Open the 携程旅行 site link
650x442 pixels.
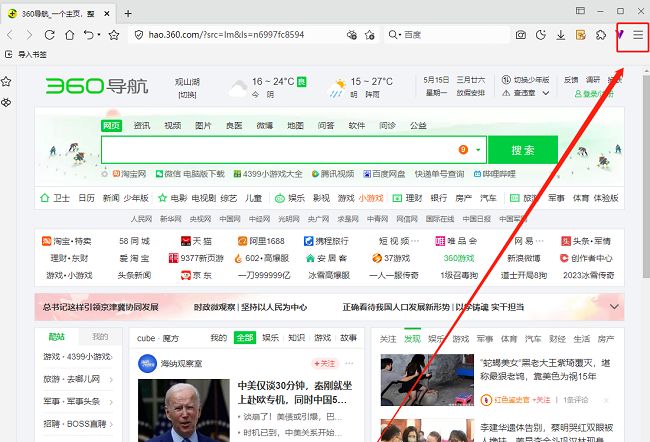(326, 241)
